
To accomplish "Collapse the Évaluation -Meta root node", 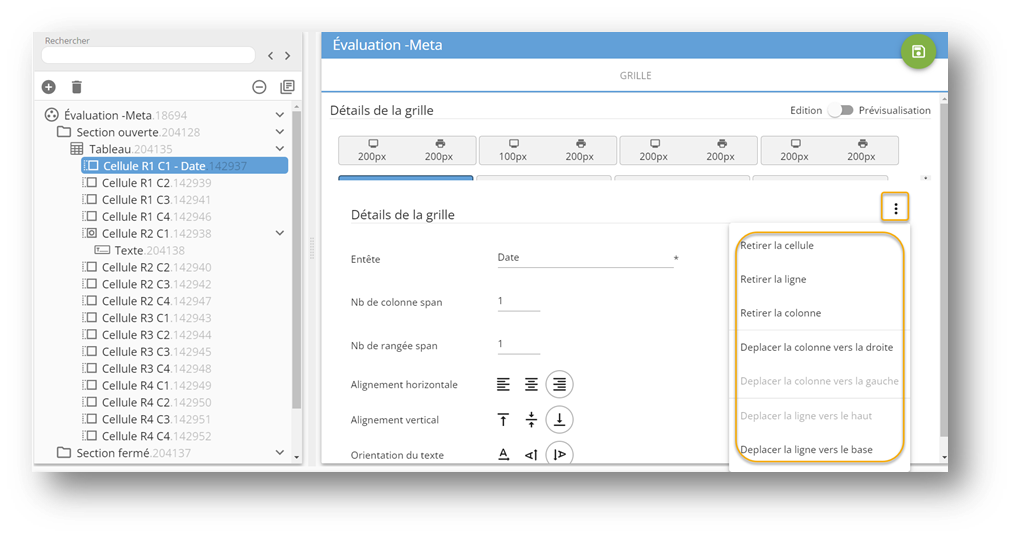I will (280, 116).
